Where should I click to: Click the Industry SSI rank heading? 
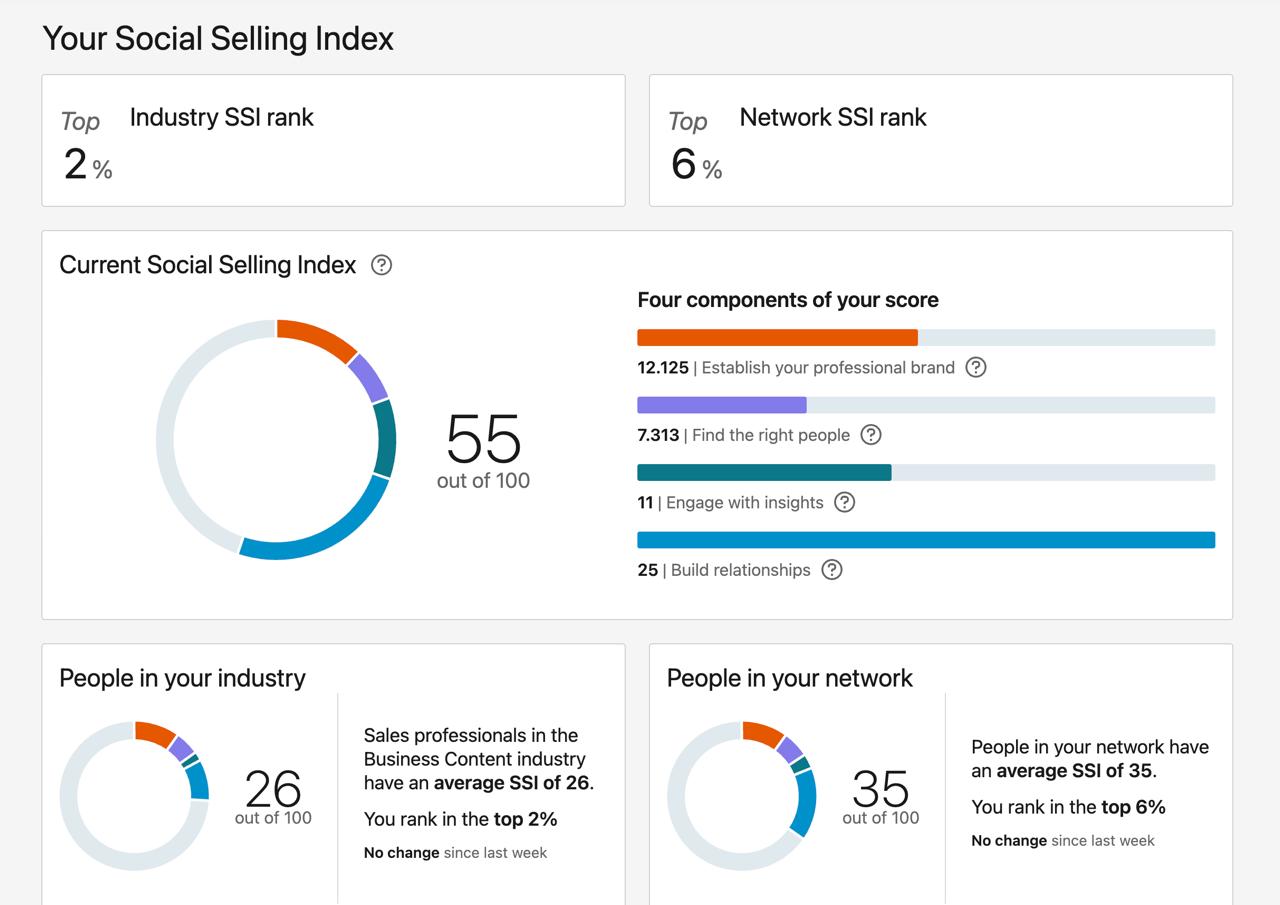pos(222,117)
